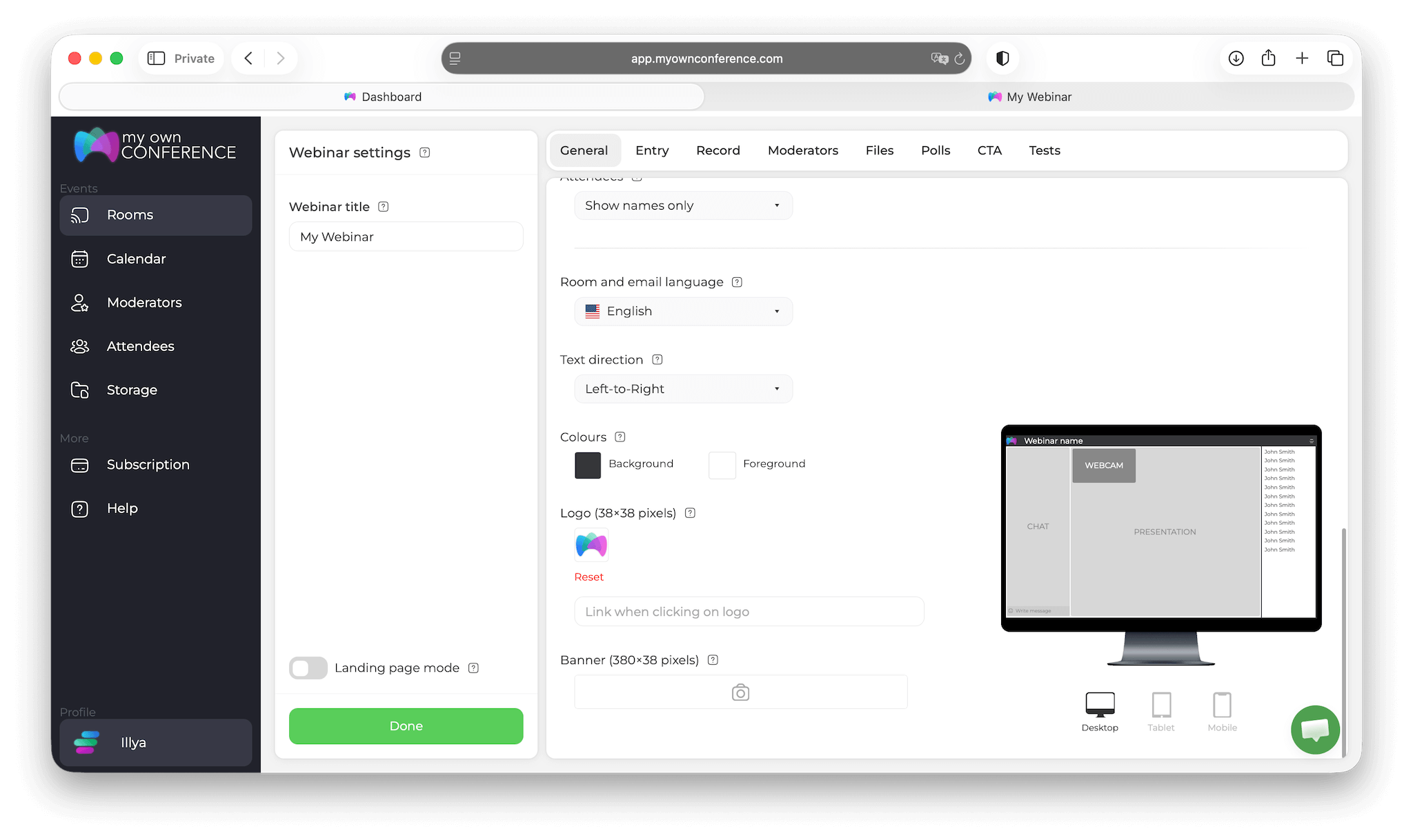
Task: Switch to the Moderators tab
Action: pyautogui.click(x=802, y=150)
